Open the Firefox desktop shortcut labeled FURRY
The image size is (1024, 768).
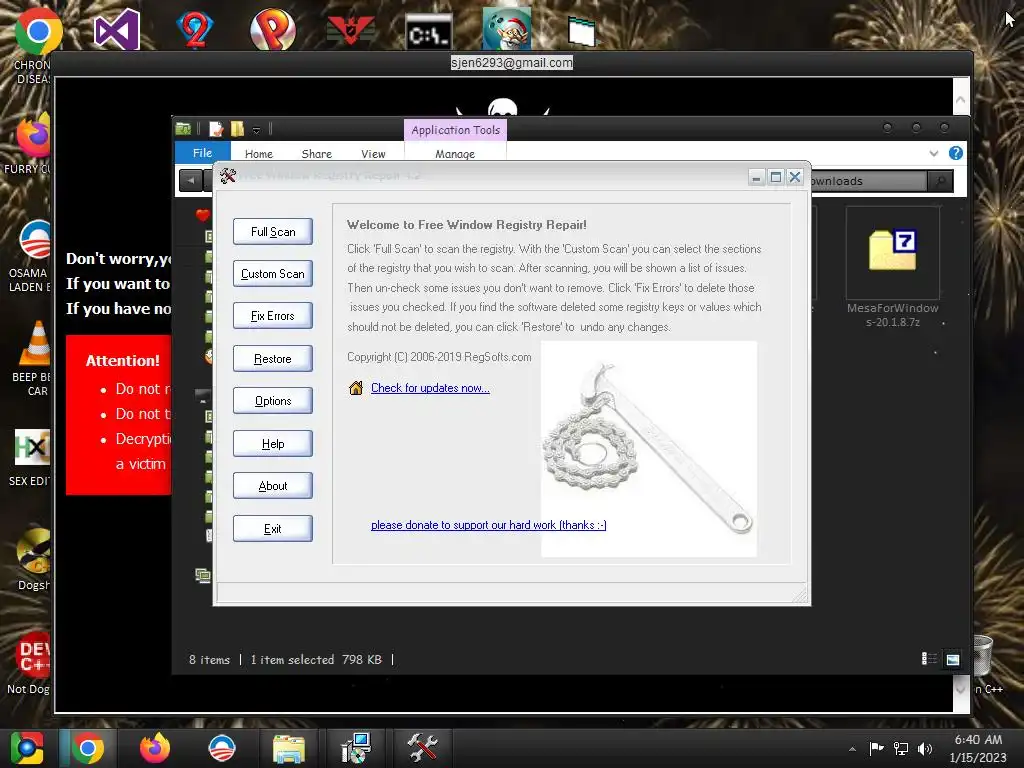tap(33, 135)
